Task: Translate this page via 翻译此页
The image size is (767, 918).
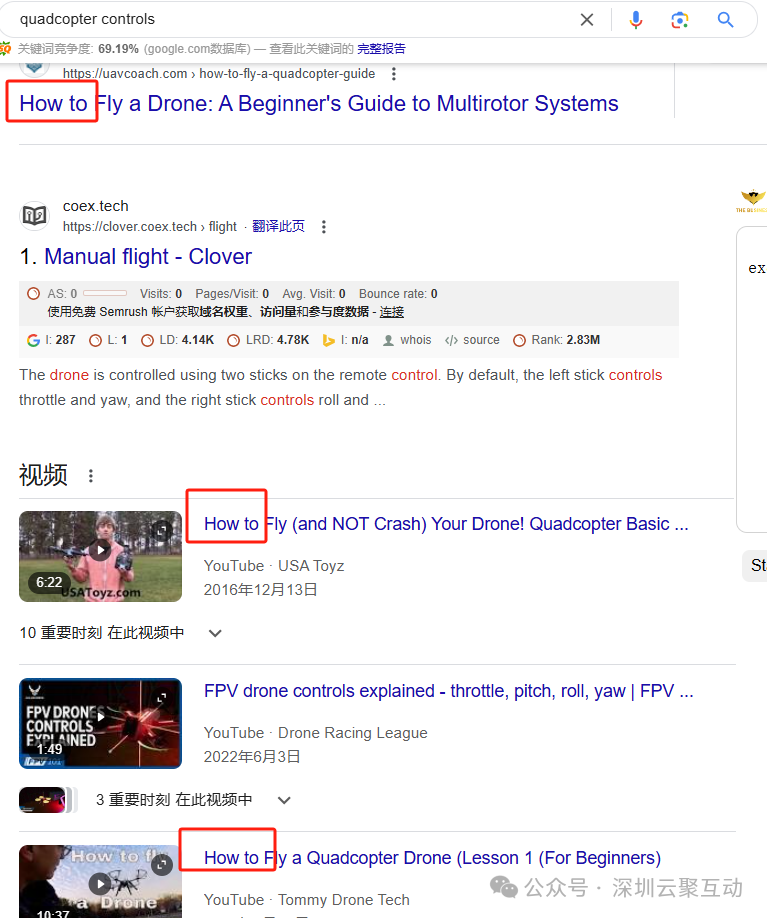Action: click(279, 227)
